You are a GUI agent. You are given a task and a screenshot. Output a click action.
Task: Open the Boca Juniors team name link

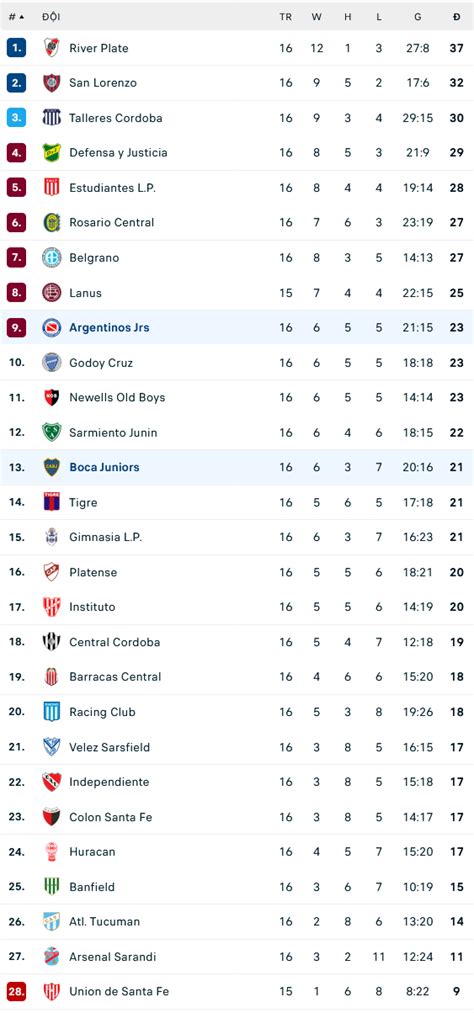(104, 467)
